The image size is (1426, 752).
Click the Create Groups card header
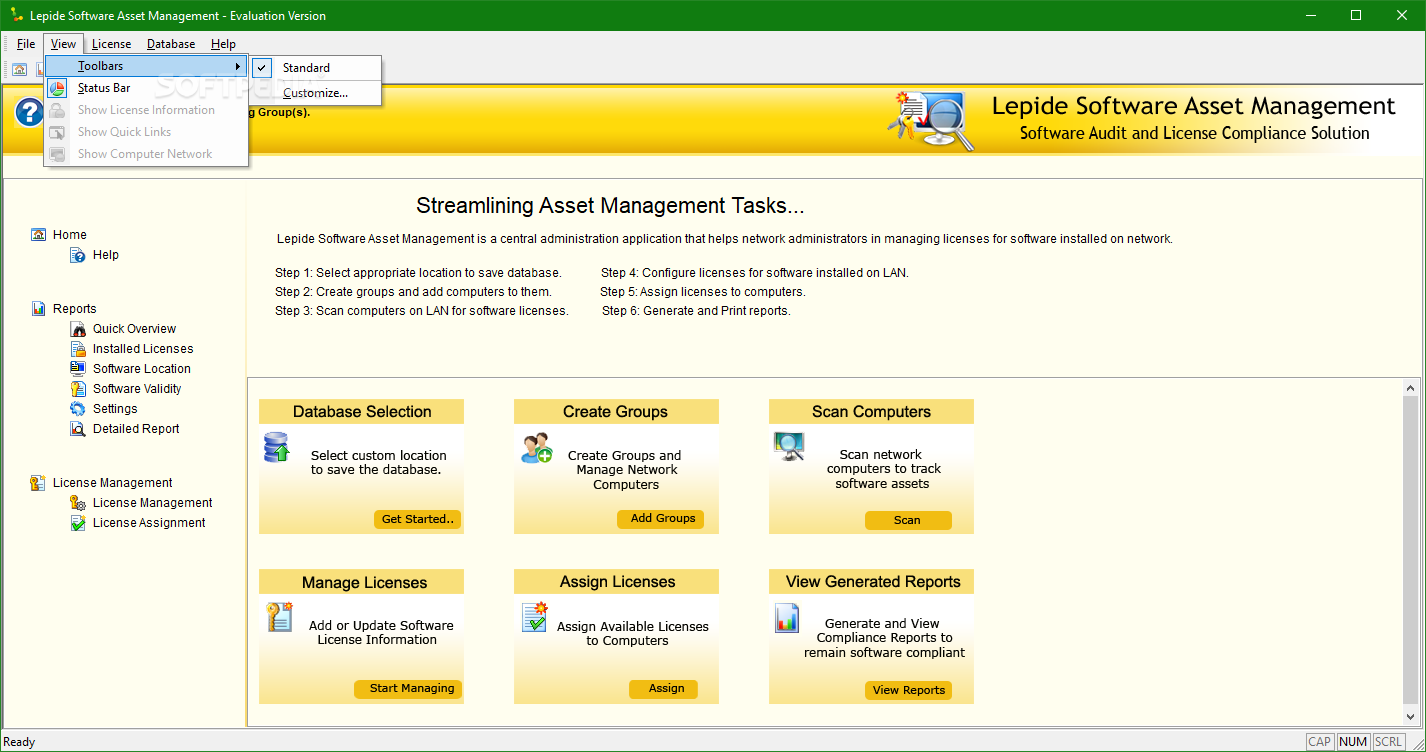coord(616,412)
